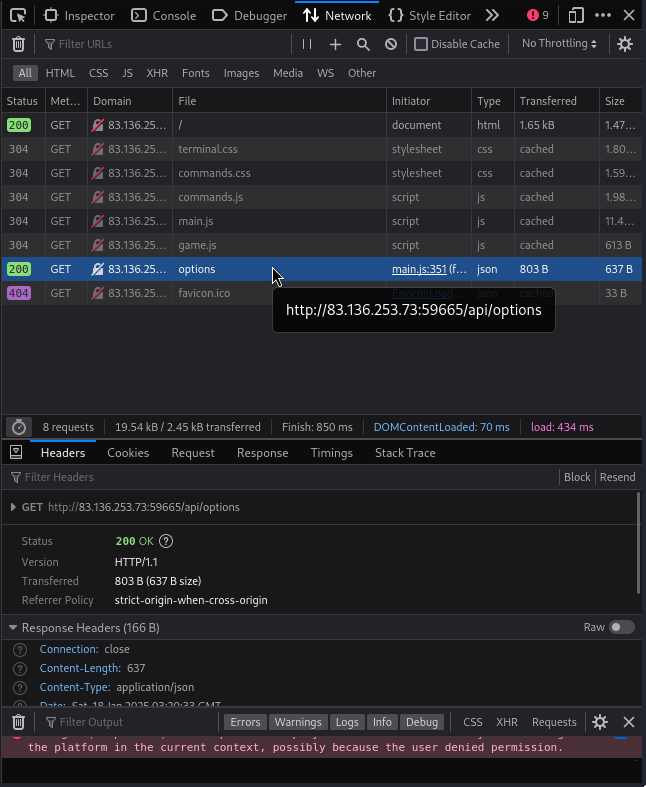This screenshot has width=646, height=787.
Task: Switch to the Style Editor tab
Action: [x=429, y=15]
